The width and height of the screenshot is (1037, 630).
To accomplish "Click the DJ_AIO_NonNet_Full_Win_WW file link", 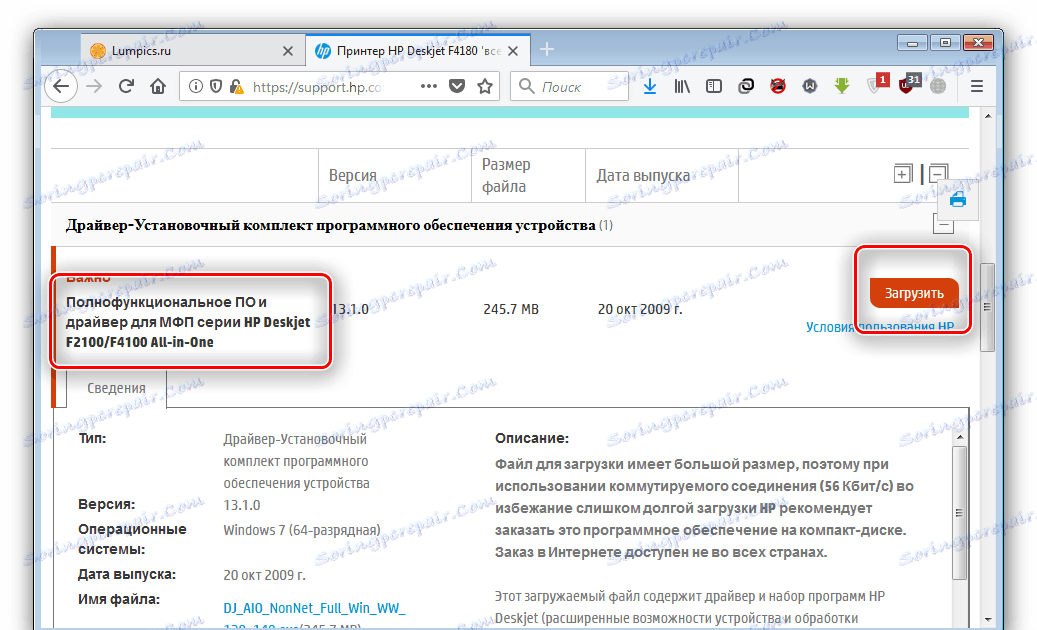I will tap(314, 608).
